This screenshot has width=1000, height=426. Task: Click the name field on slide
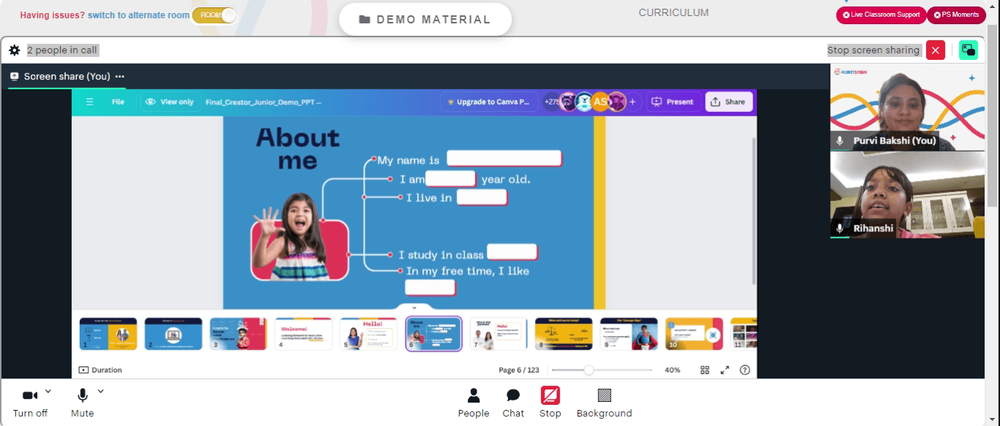pos(504,158)
